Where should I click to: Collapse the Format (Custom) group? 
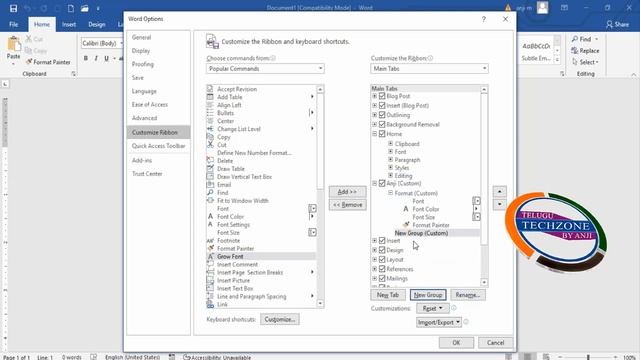(x=391, y=193)
